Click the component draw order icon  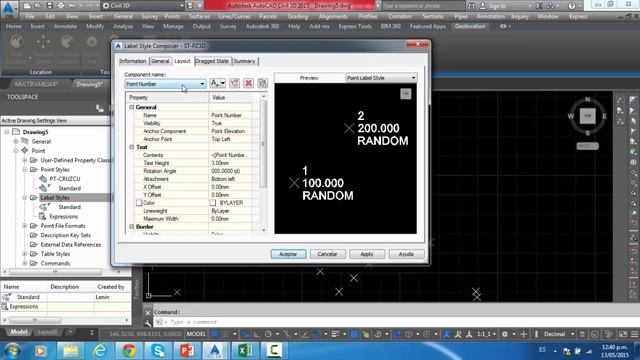click(262, 83)
